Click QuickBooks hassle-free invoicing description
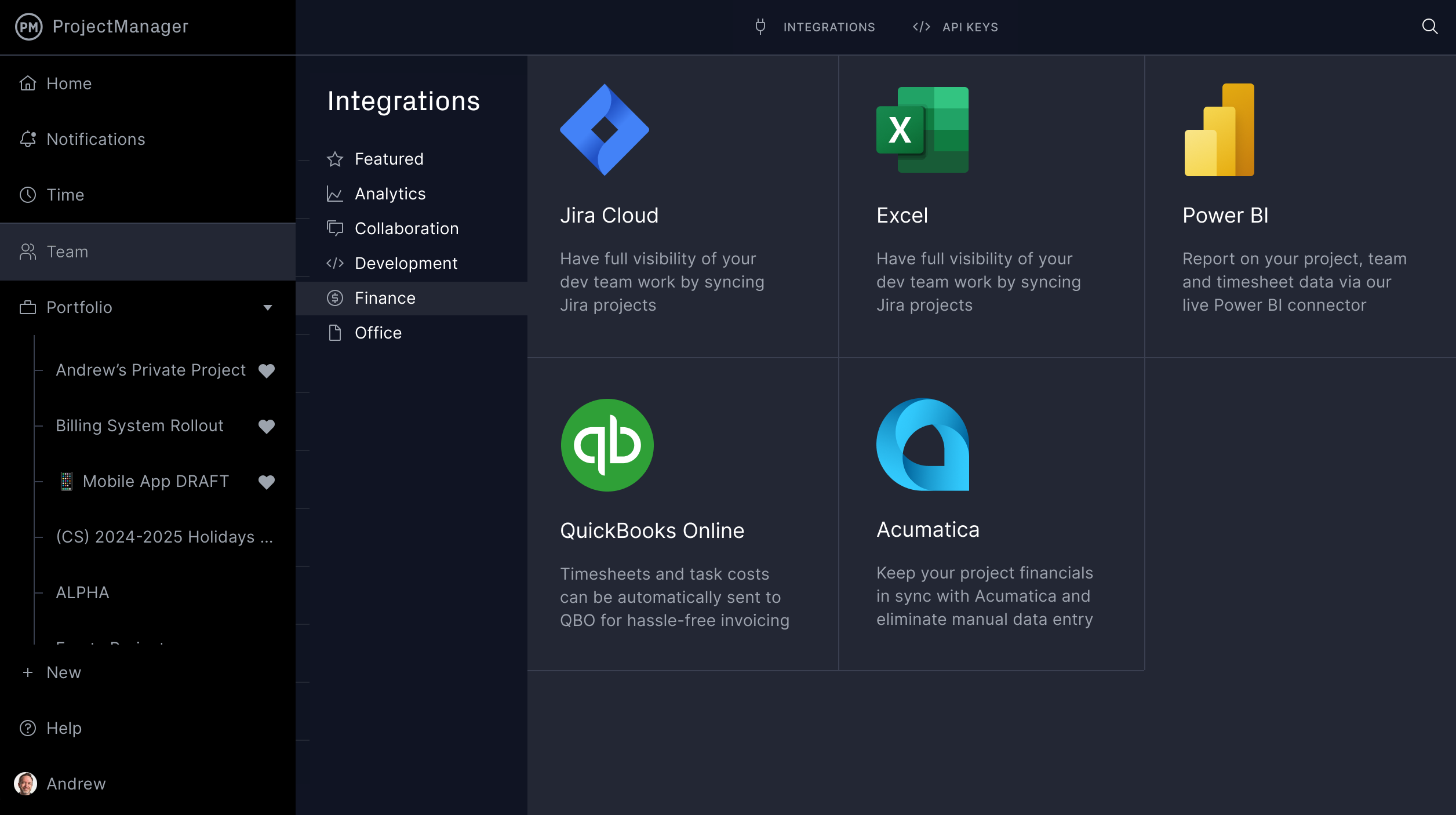This screenshot has width=1456, height=815. pyautogui.click(x=675, y=597)
